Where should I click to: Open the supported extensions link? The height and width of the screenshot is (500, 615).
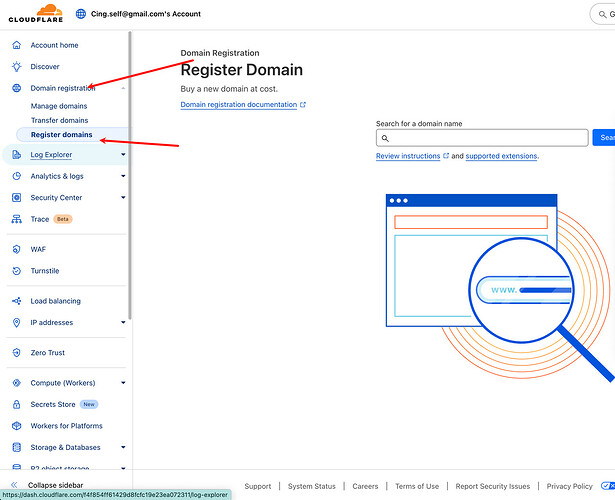pyautogui.click(x=501, y=156)
